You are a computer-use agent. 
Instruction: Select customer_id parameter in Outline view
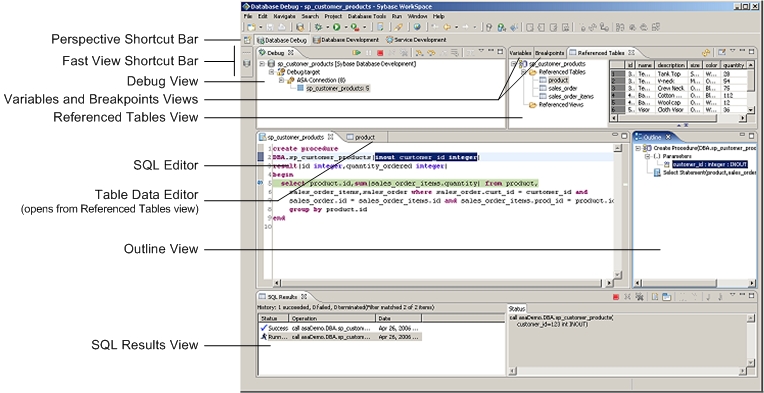(x=710, y=165)
